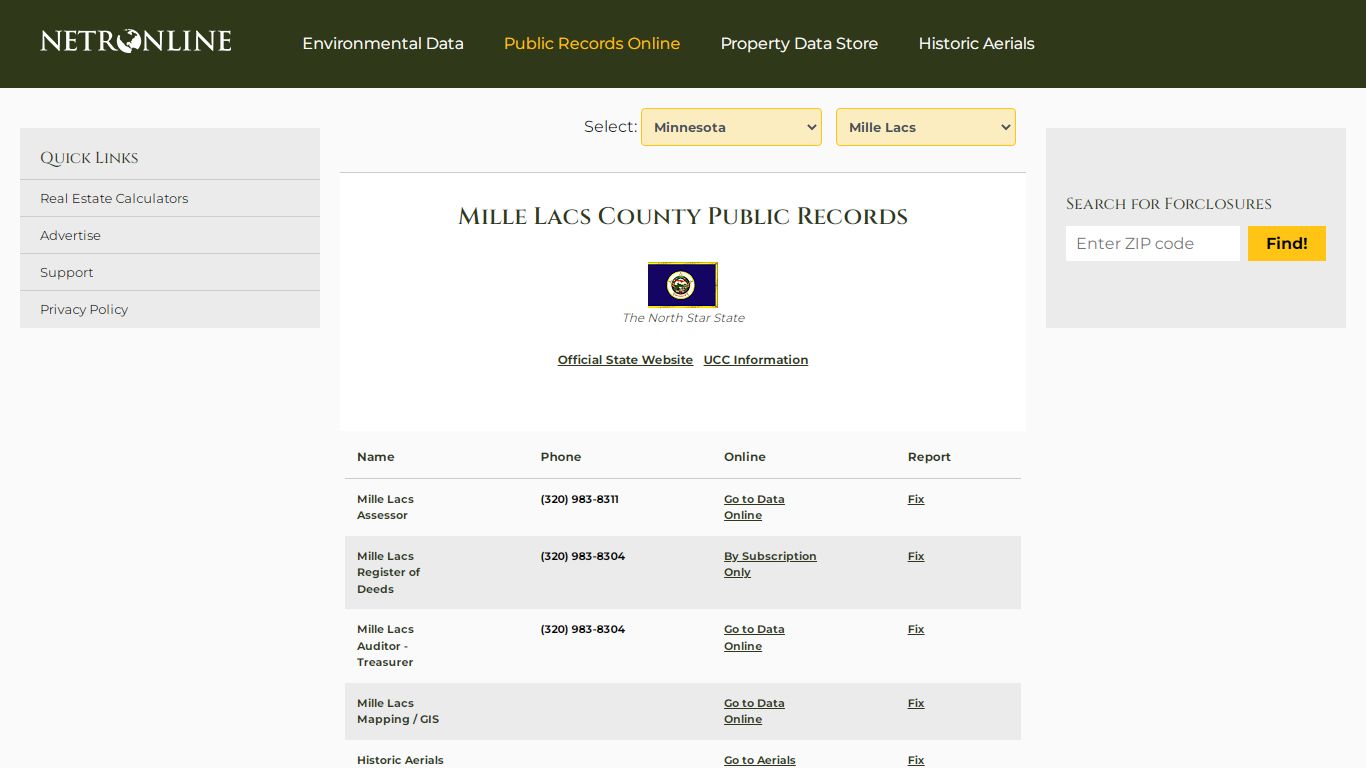Open Historic Aerials in top navigation
The image size is (1366, 768).
click(x=976, y=44)
